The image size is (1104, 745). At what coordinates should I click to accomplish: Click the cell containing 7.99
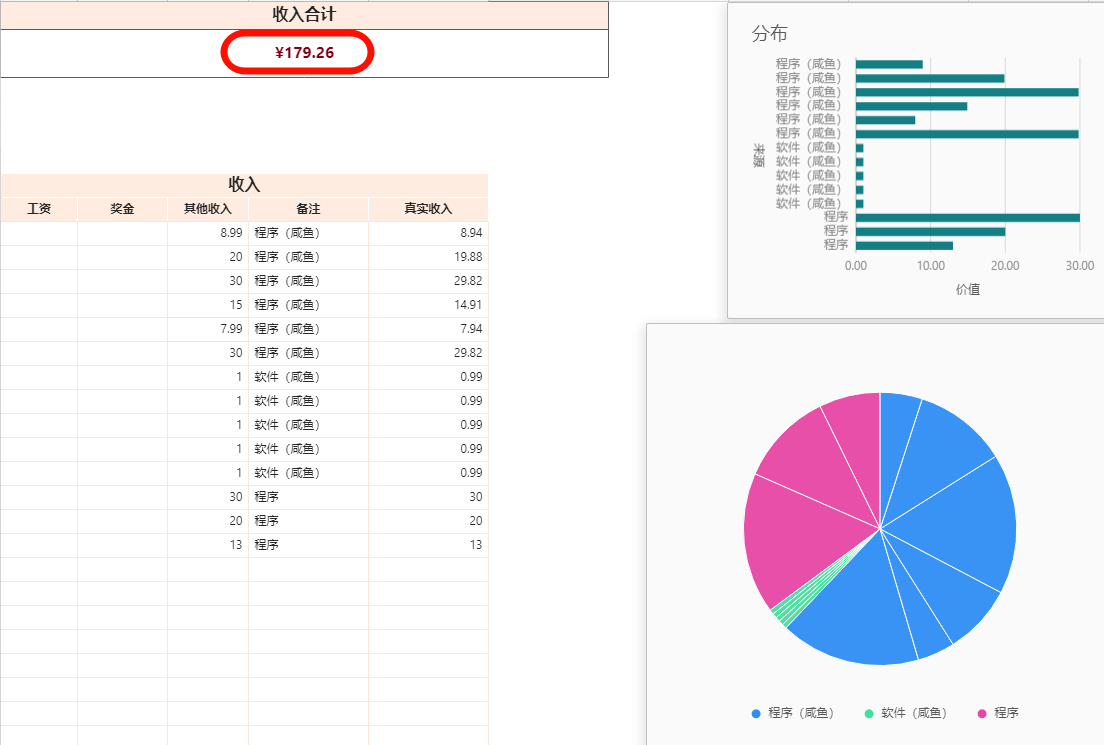click(207, 329)
